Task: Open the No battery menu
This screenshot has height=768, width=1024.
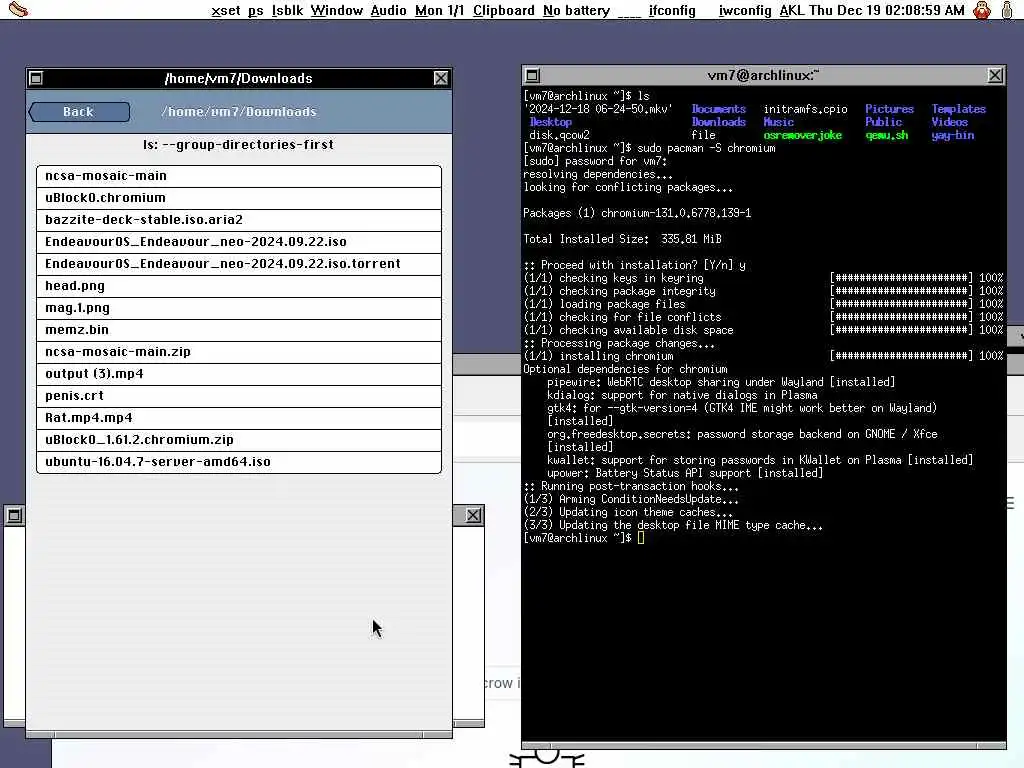Action: (576, 10)
